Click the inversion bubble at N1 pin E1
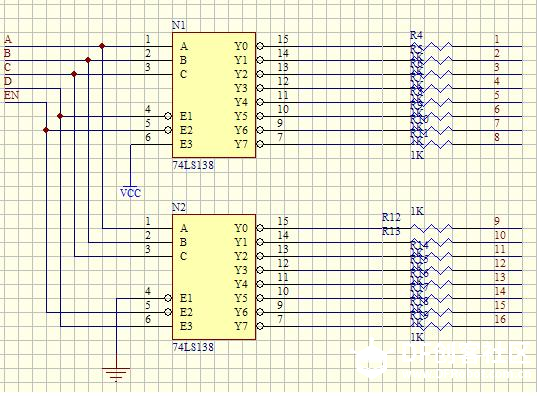Viewport: 537px width, 396px height. point(168,116)
